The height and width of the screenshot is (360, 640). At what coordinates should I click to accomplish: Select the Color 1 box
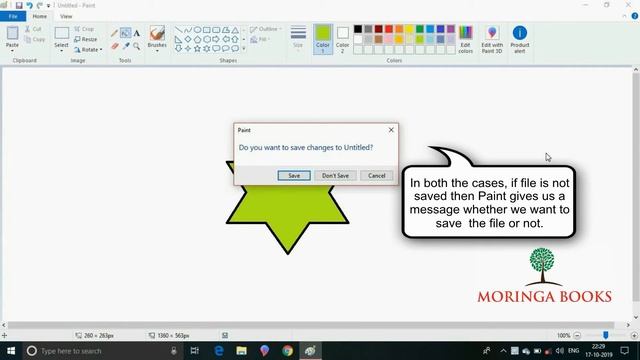[322, 39]
